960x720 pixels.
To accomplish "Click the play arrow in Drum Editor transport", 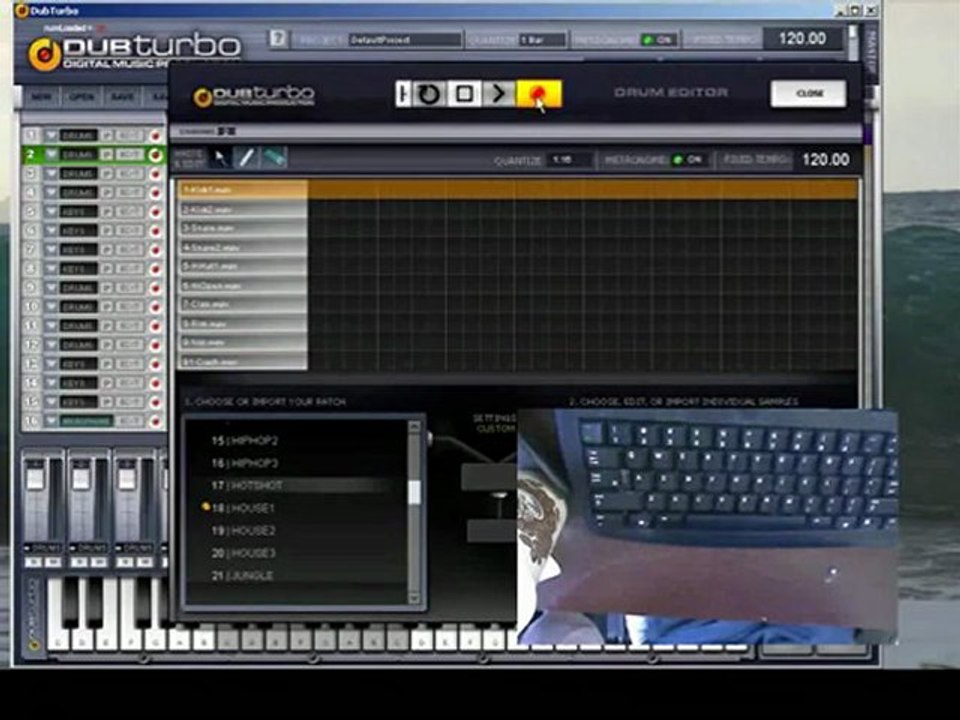I will coord(498,94).
